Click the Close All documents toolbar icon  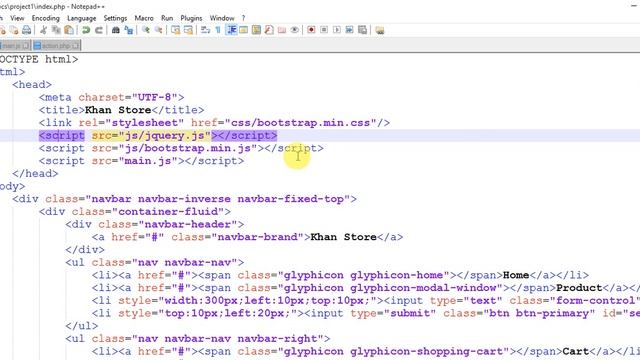pyautogui.click(x=13, y=30)
